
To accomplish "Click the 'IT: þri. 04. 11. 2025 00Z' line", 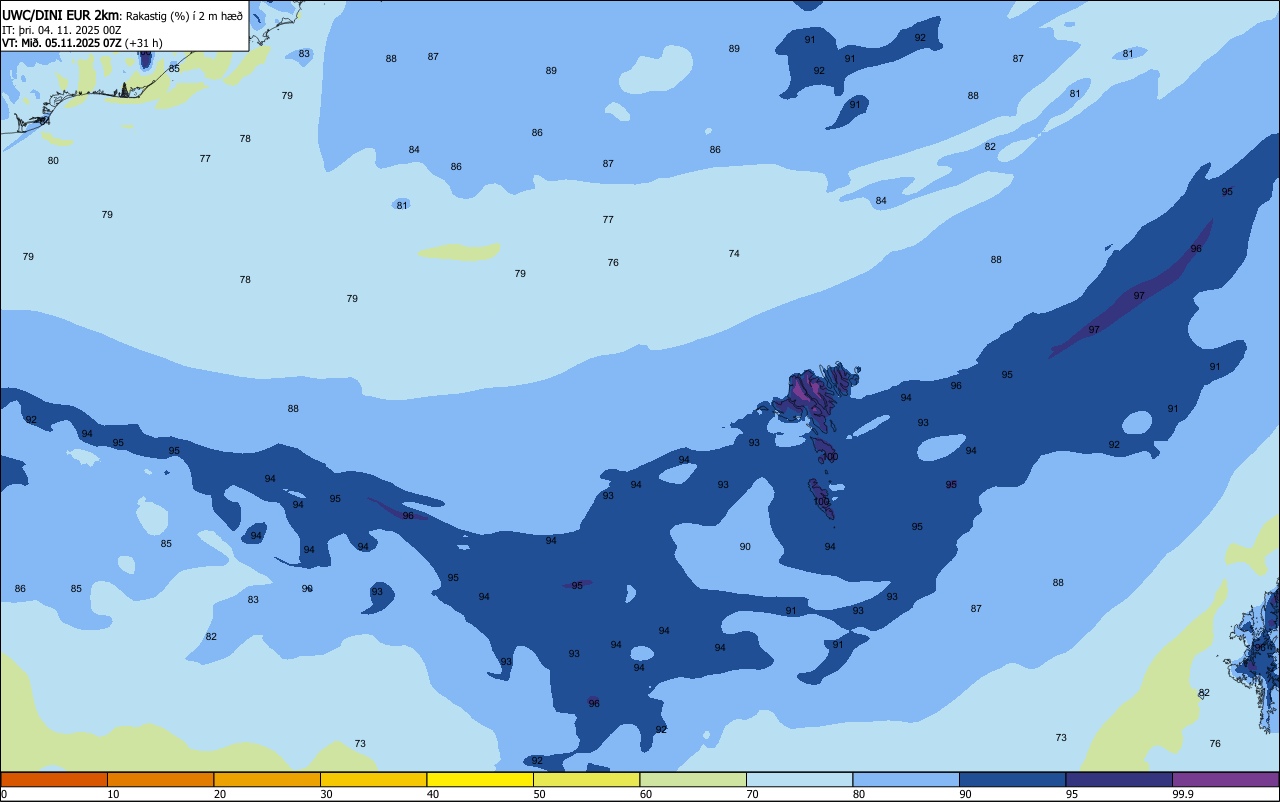I will coord(61,30).
